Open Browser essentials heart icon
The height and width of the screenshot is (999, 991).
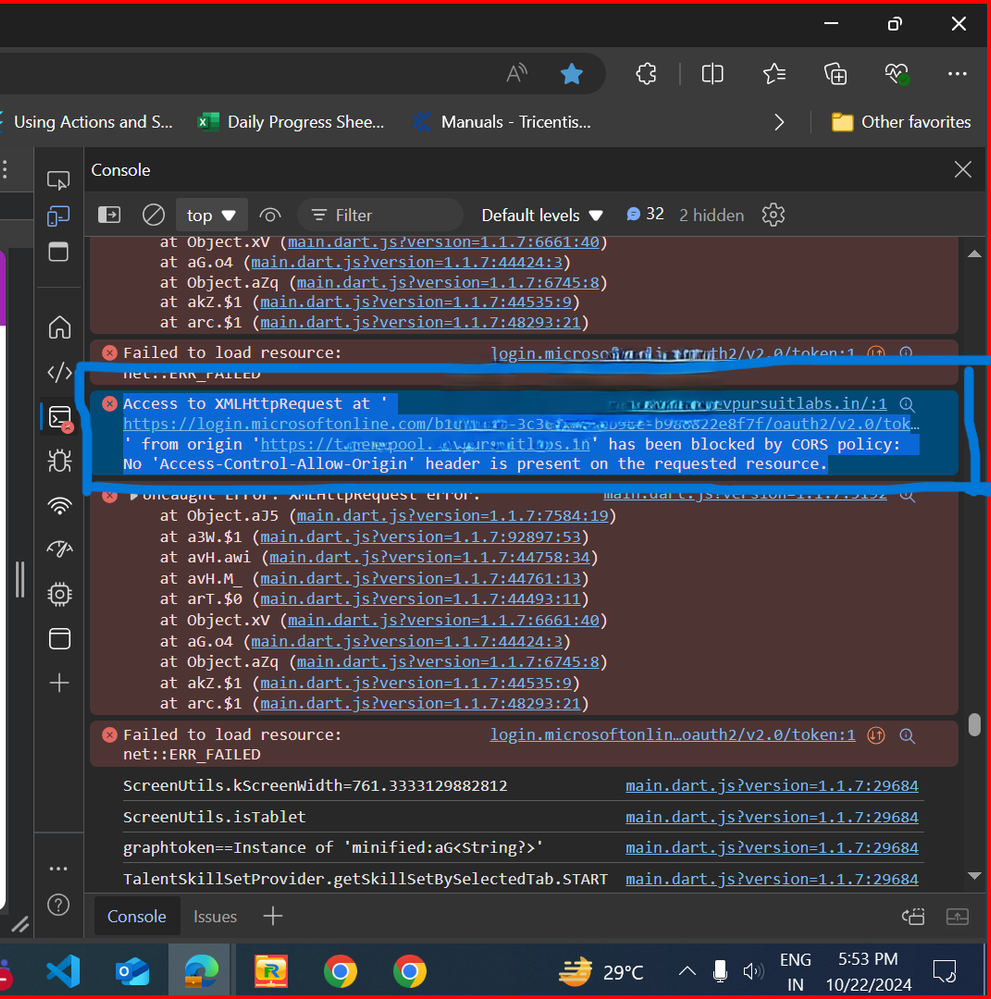point(897,74)
